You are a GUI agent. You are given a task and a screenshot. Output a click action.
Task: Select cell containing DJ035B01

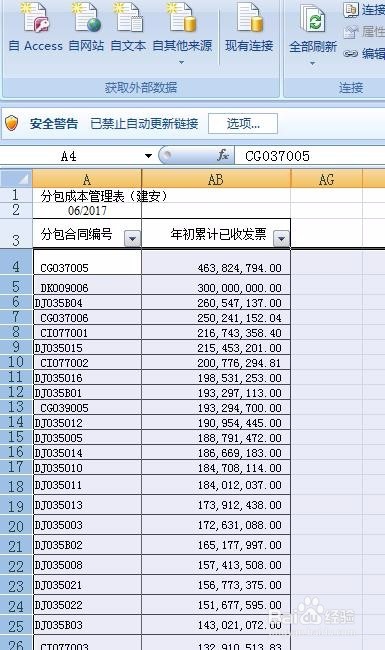(x=87, y=392)
